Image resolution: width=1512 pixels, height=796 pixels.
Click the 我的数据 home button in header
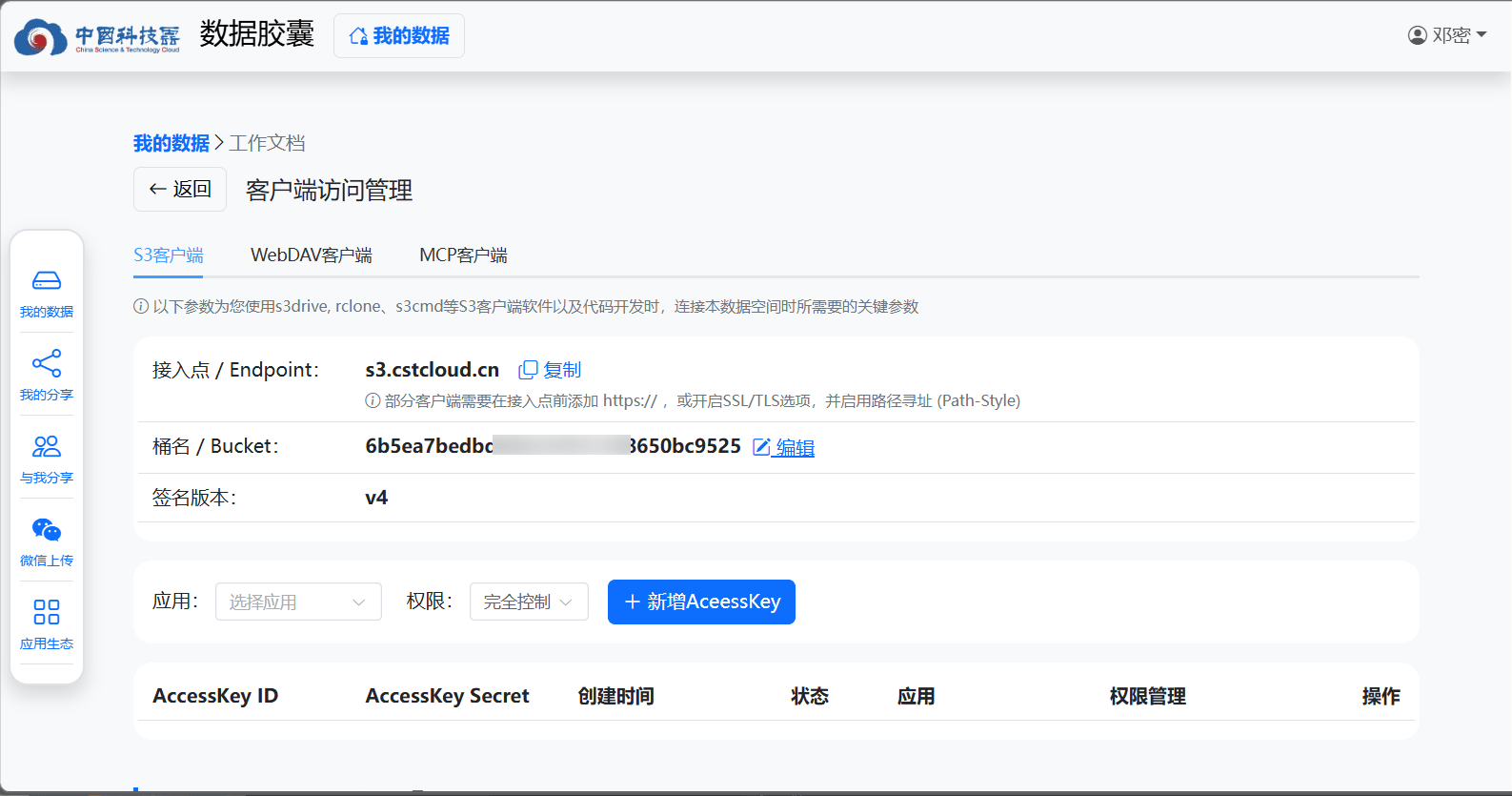pyautogui.click(x=399, y=35)
